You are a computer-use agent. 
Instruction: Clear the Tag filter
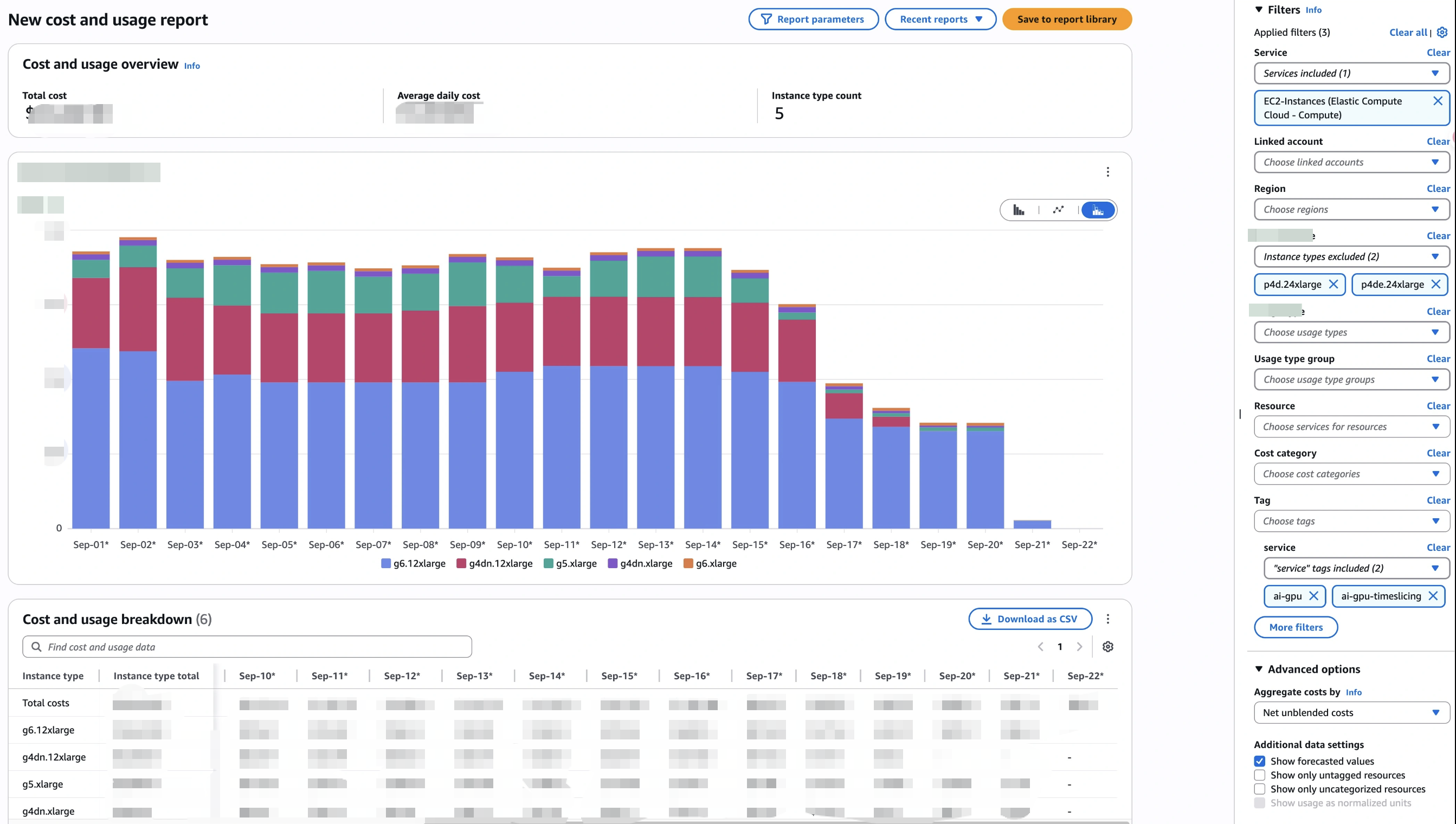tap(1438, 501)
